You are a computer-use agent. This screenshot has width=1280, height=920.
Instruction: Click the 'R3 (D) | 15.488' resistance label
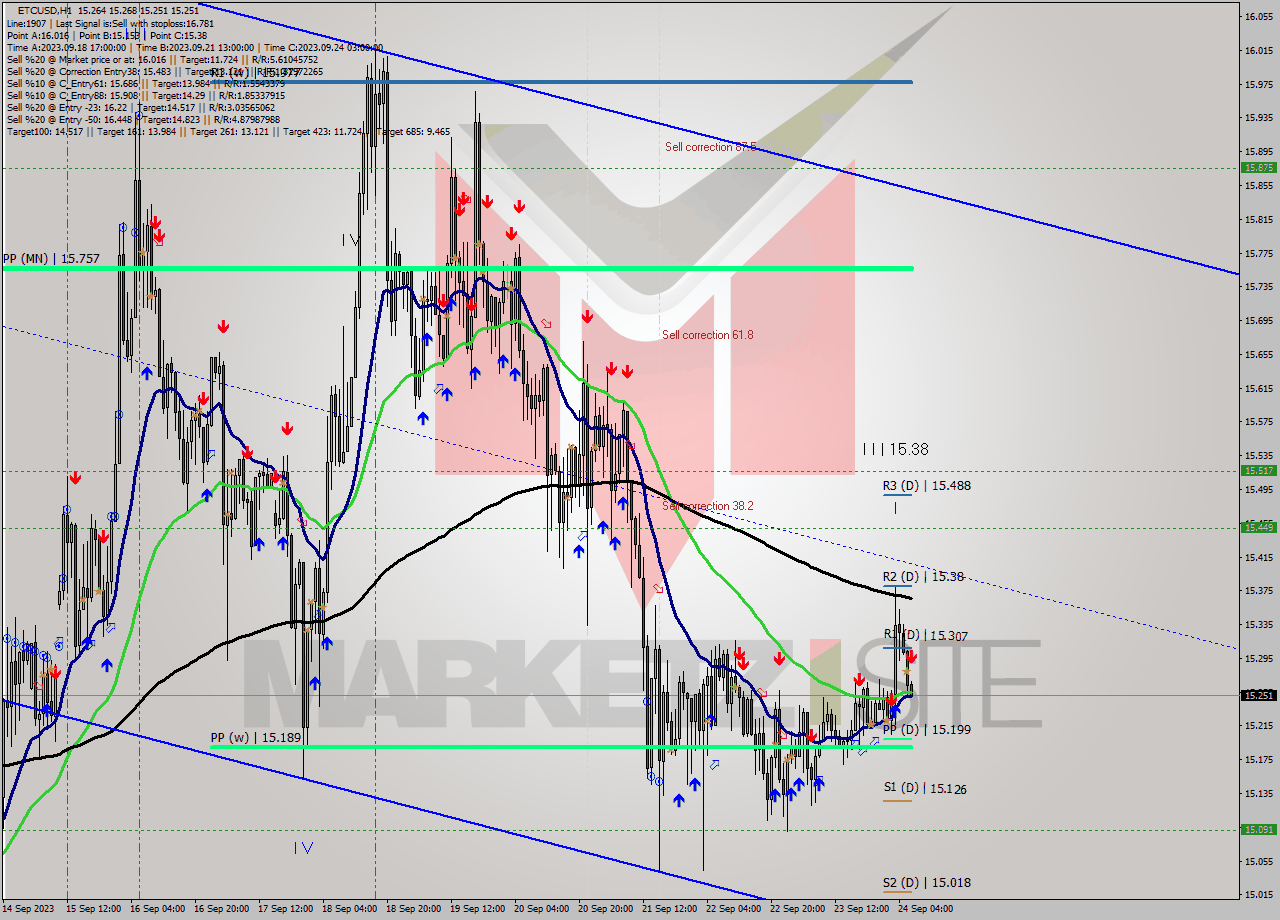click(926, 485)
